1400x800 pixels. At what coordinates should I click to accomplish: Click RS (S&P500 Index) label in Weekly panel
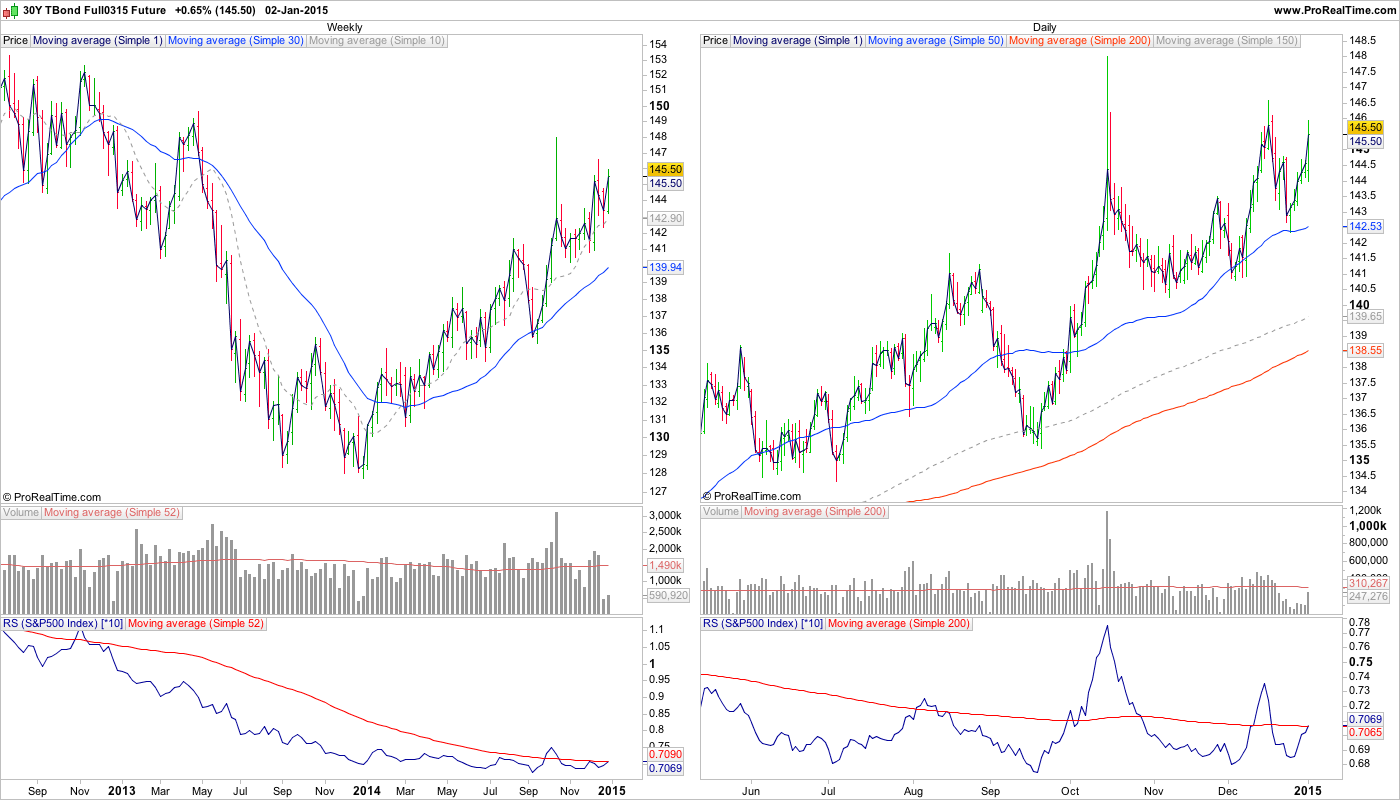(63, 623)
